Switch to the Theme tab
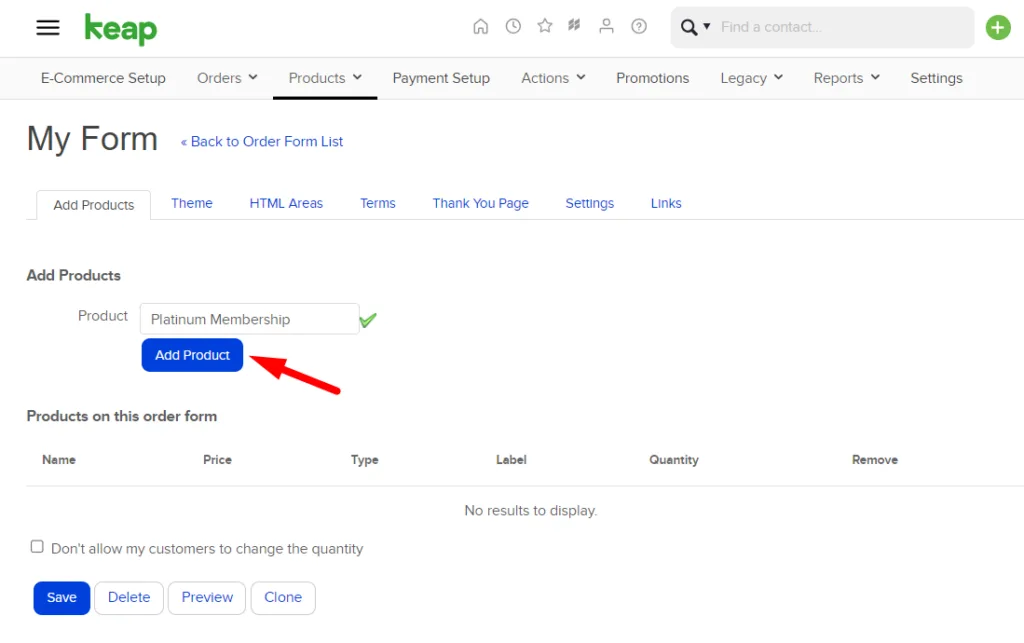1024x643 pixels. 192,203
